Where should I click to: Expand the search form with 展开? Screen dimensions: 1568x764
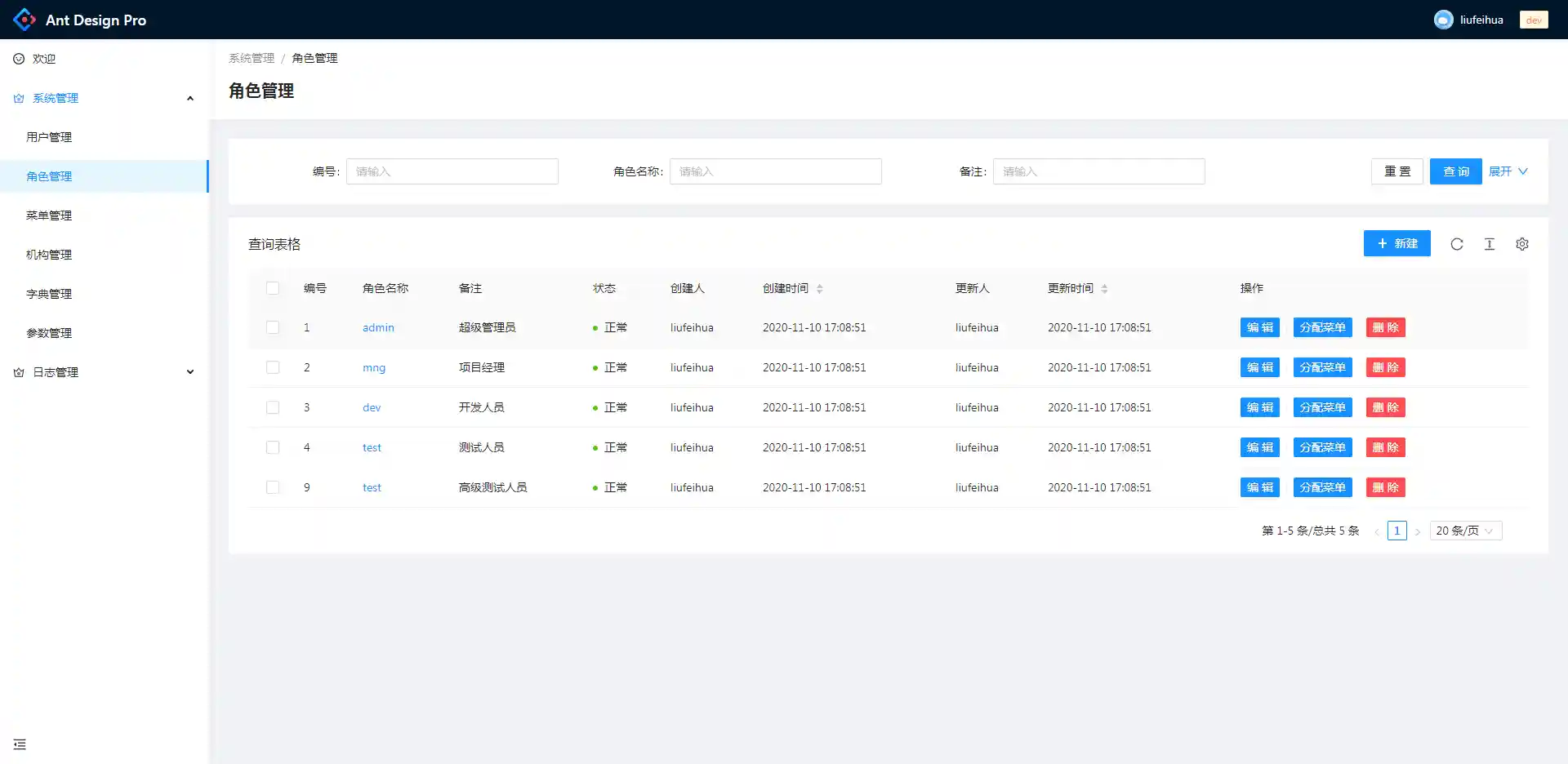pos(1507,171)
